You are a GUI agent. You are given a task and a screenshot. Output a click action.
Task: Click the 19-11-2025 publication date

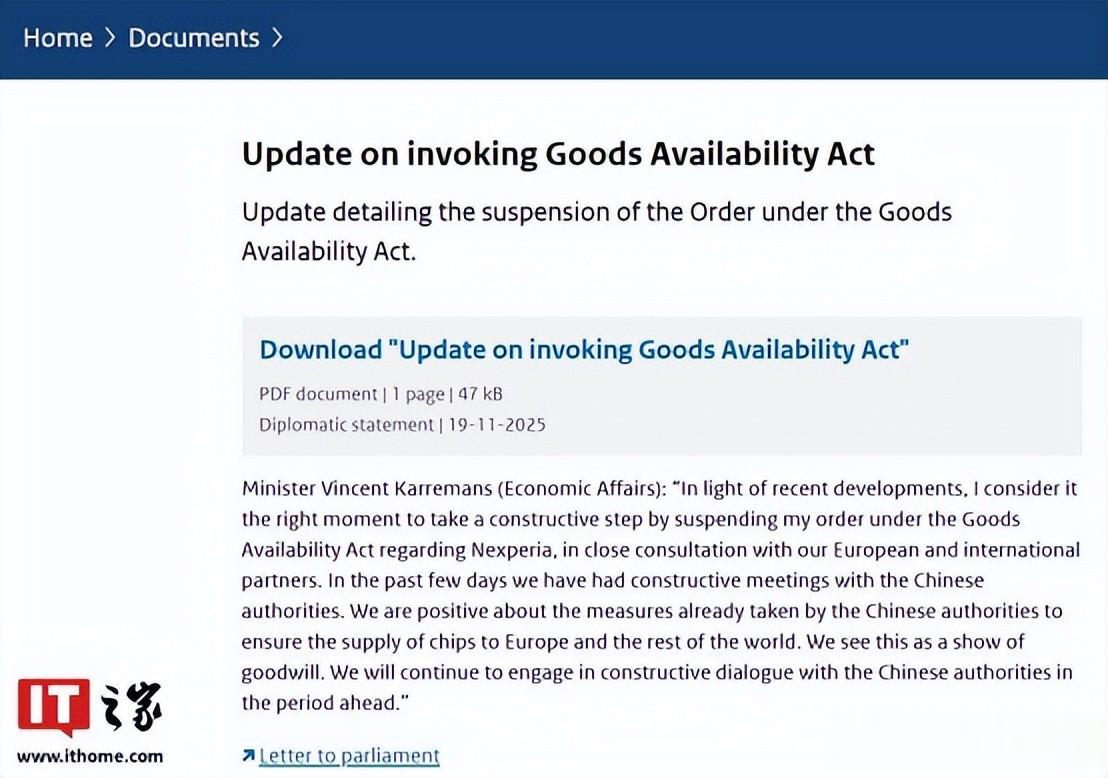pyautogui.click(x=495, y=424)
